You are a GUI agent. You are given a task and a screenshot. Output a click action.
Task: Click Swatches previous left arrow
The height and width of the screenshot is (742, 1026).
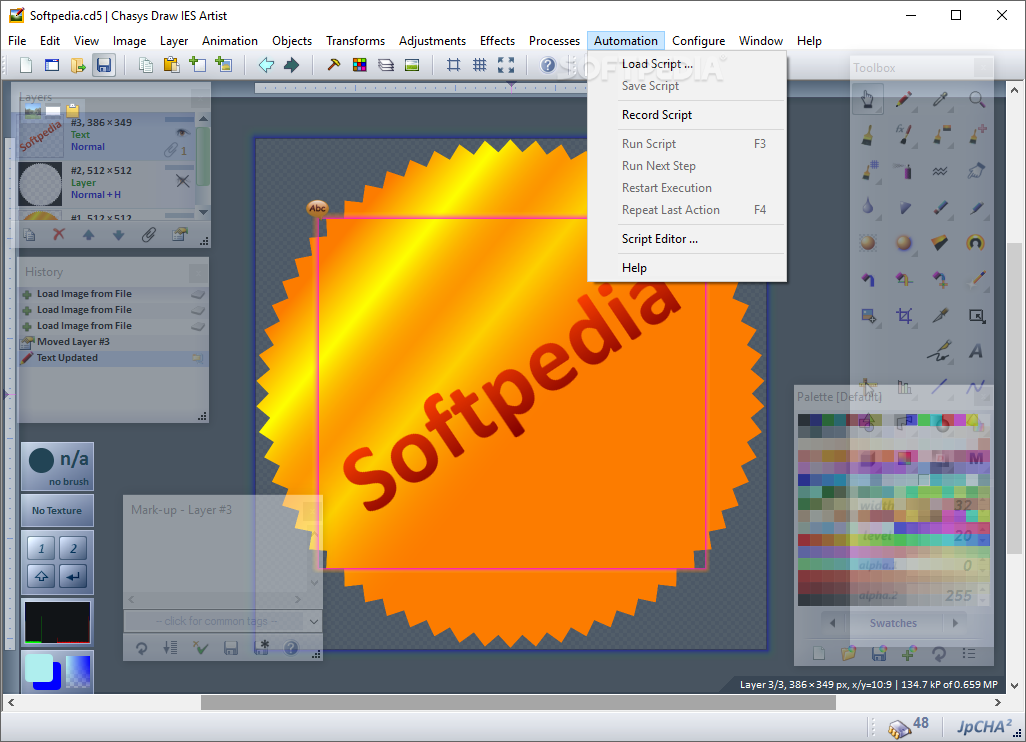click(x=832, y=623)
